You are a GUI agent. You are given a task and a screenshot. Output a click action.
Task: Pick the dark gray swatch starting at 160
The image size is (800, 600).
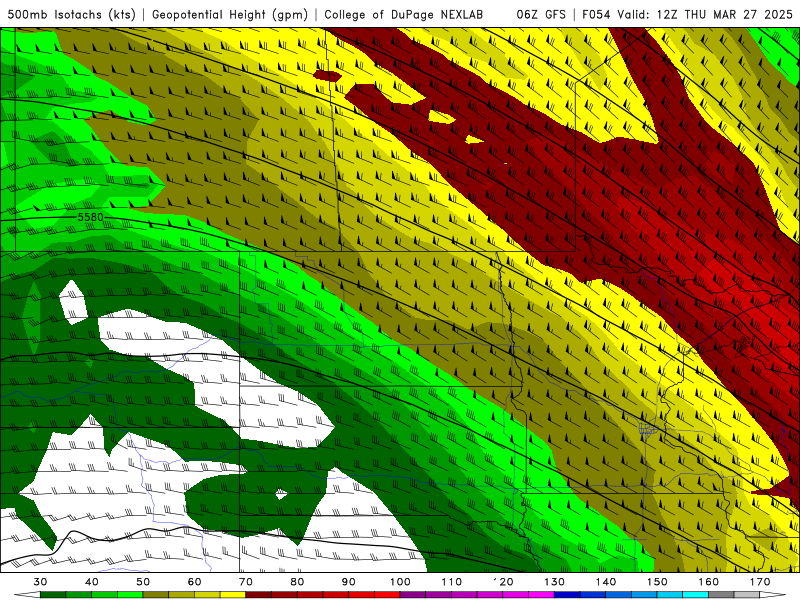click(721, 595)
